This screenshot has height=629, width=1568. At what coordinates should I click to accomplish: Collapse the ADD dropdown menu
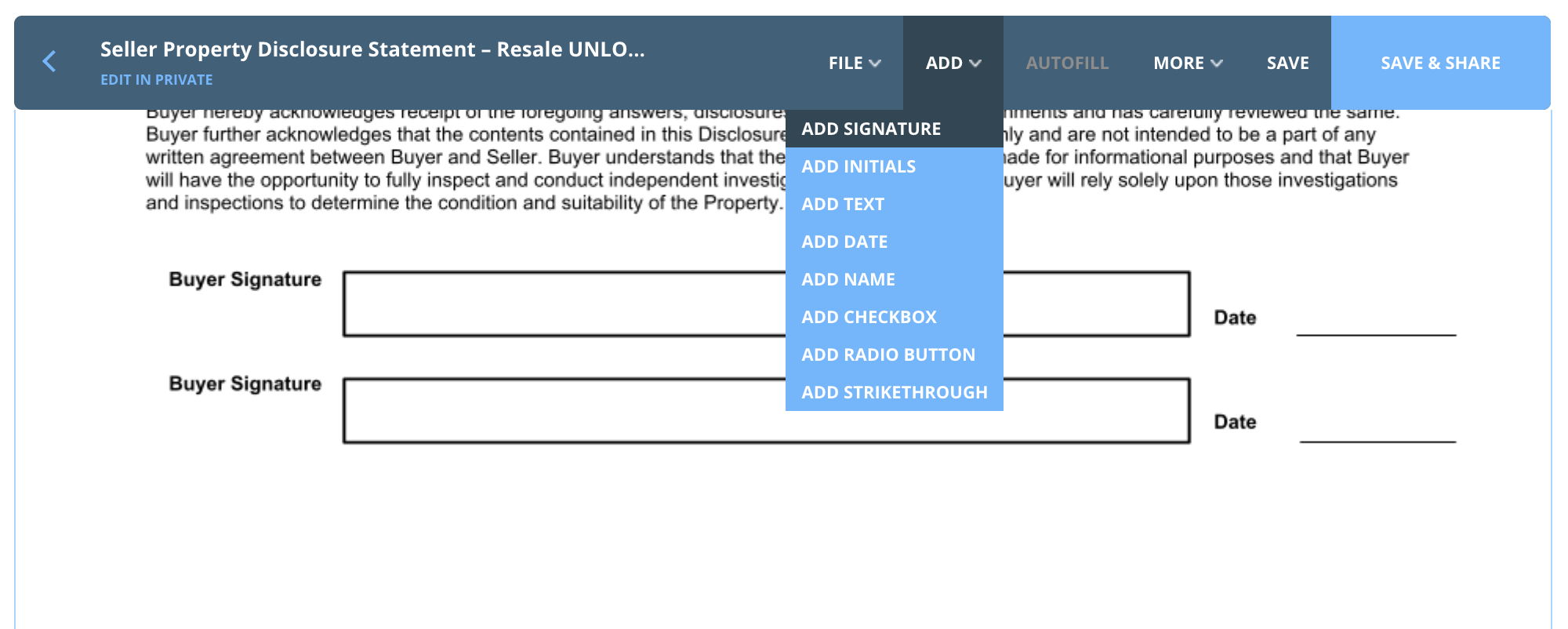coord(953,63)
